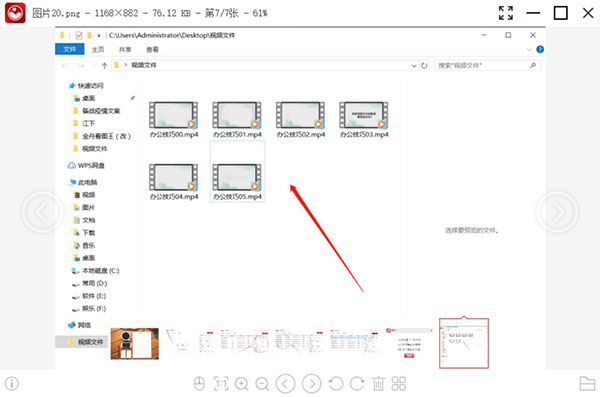This screenshot has height=397, width=600.
Task: Toggle the mouse wheel mode icon
Action: [199, 383]
